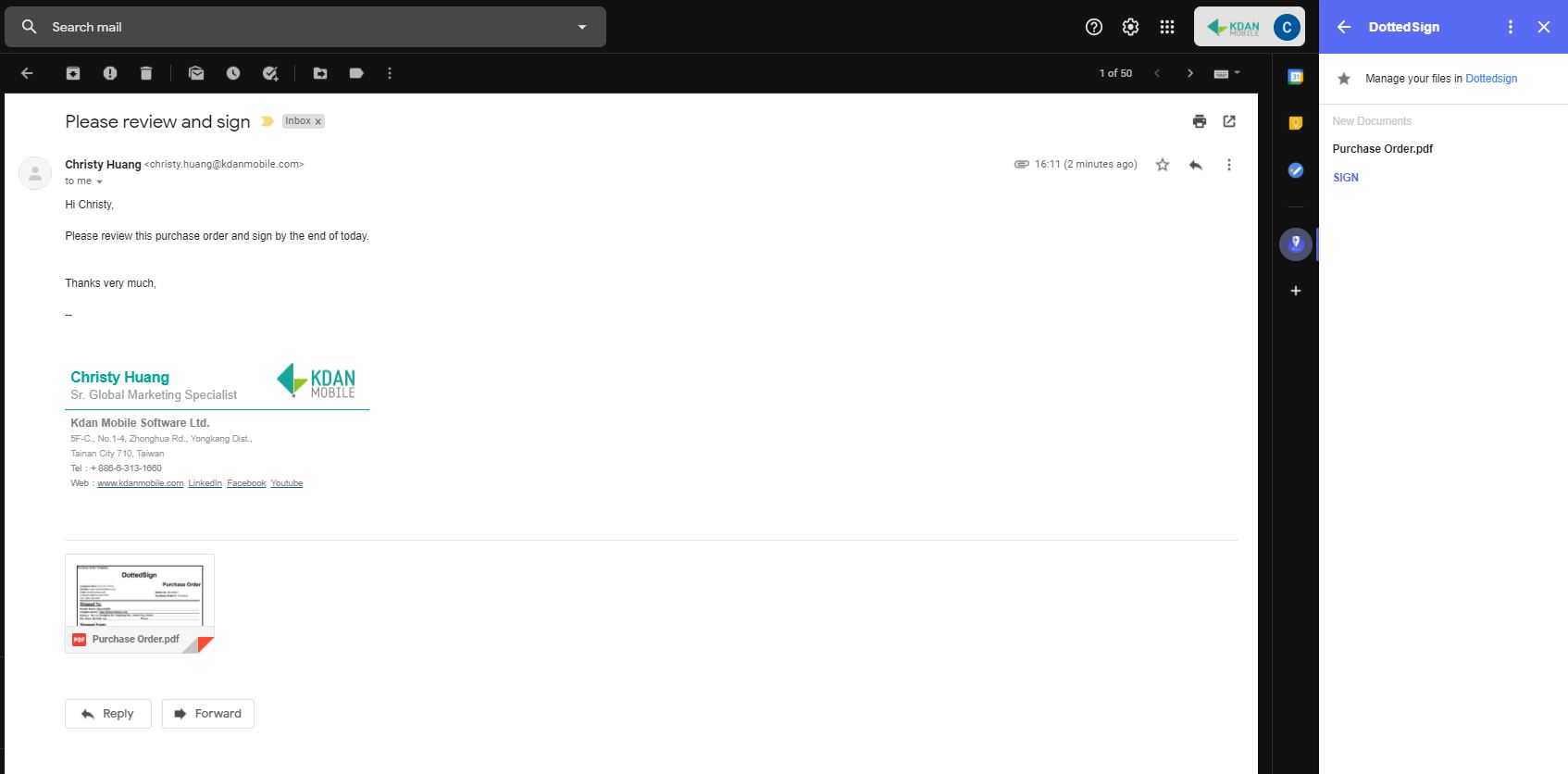
Task: Open Youtube link in signature
Action: [287, 483]
